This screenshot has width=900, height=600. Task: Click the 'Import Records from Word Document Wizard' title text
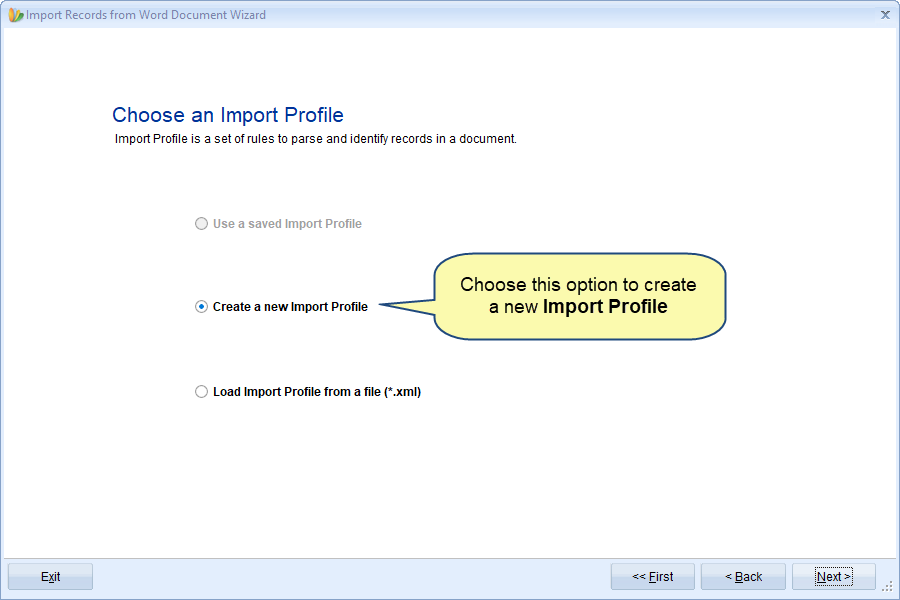click(146, 15)
